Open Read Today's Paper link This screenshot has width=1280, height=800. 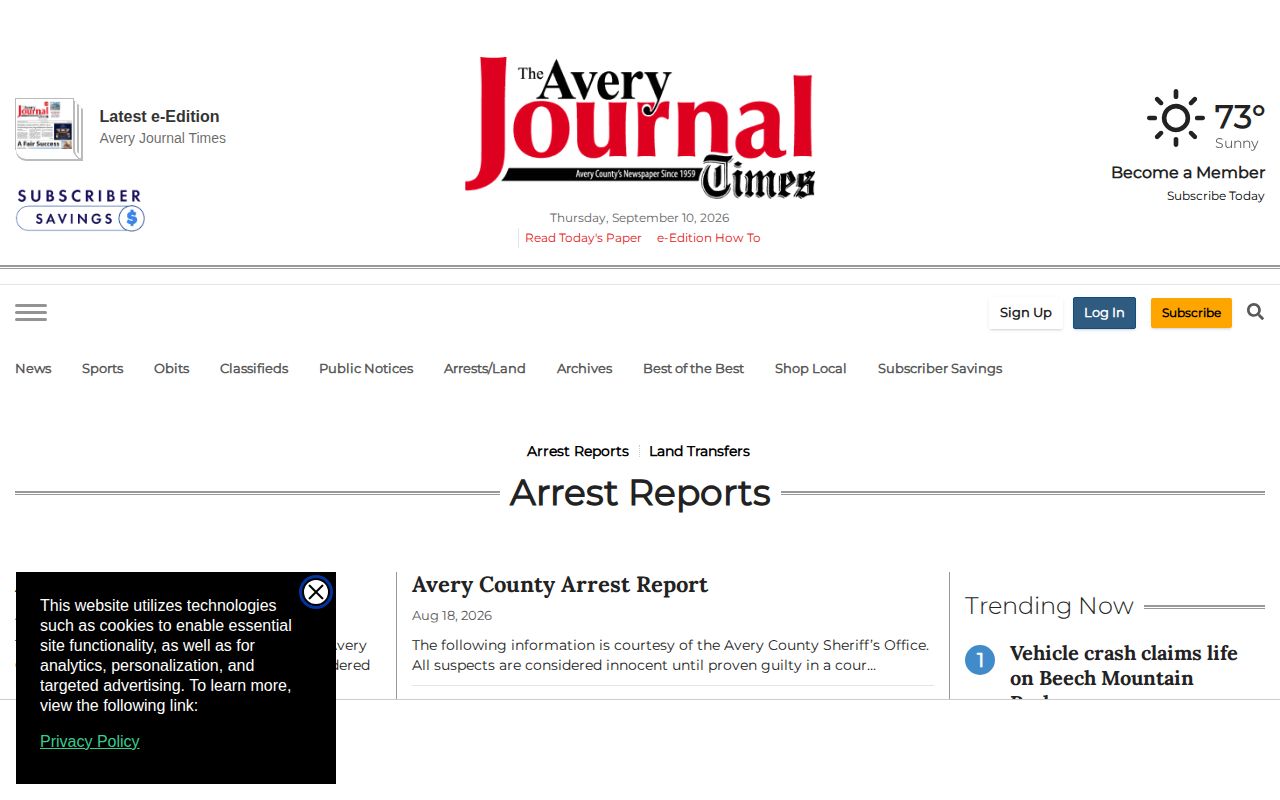pyautogui.click(x=583, y=238)
